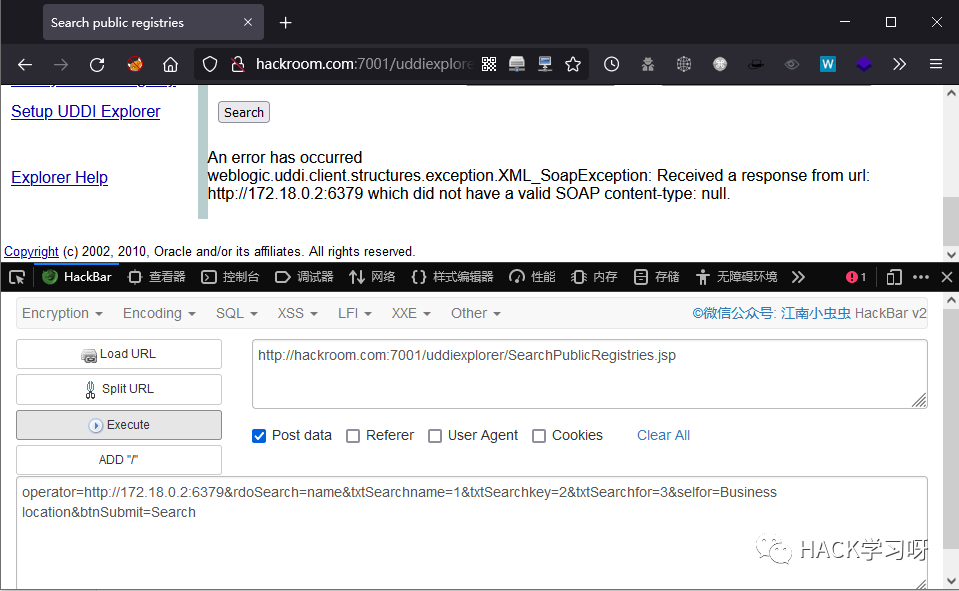Switch to the HackBar devtools tab

[77, 277]
